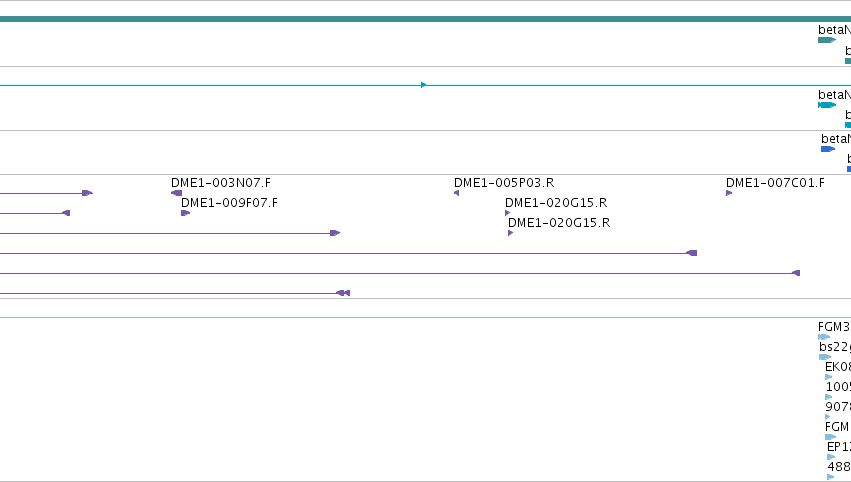Click the light blue glyph under 1005
This screenshot has height=482, width=851.
pos(829,397)
